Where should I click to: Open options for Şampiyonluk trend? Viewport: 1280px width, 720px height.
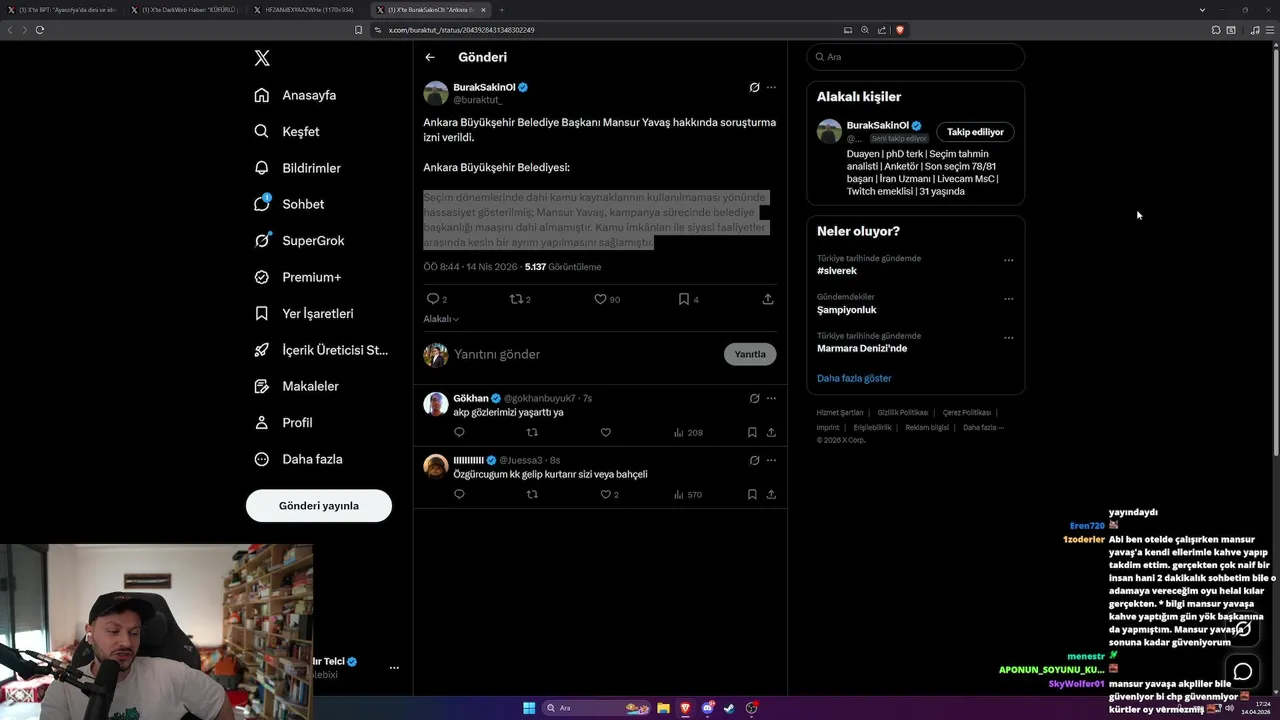pos(1008,298)
